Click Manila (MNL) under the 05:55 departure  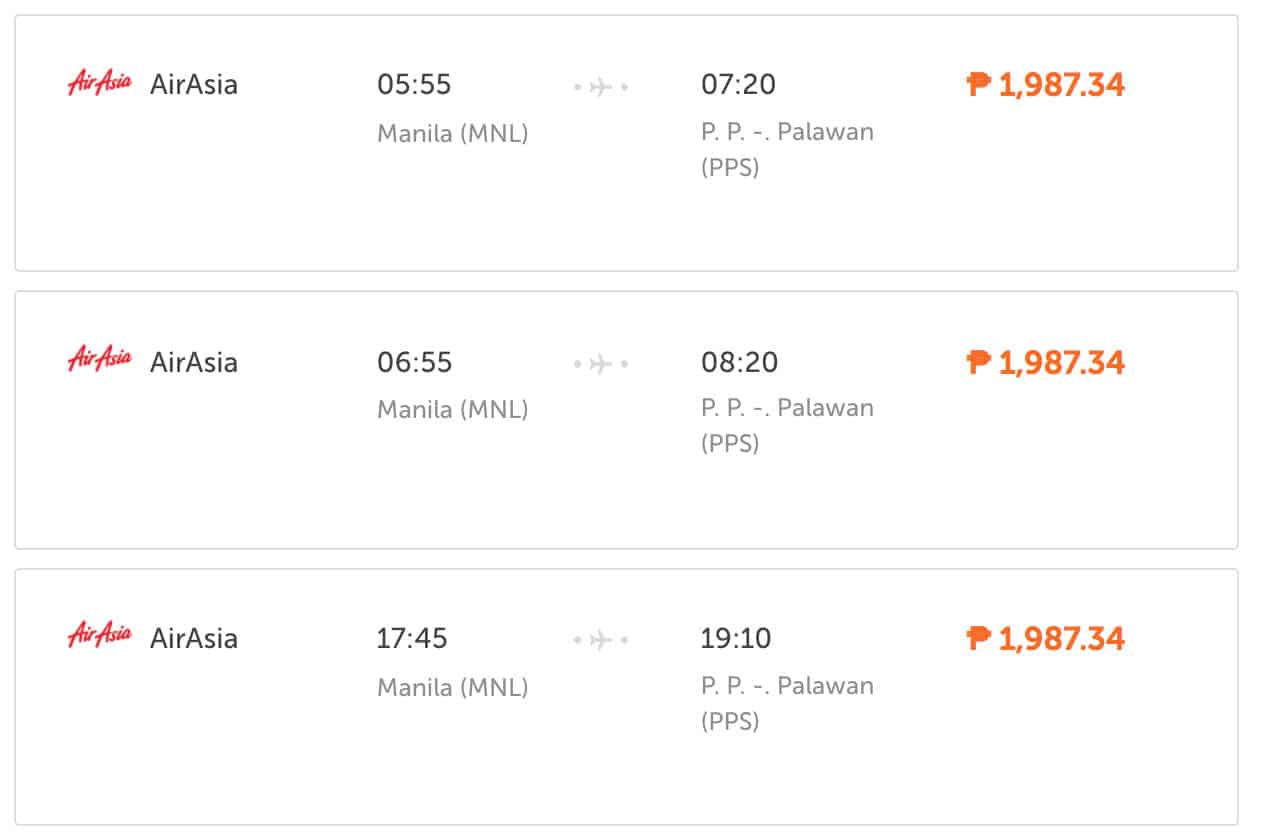[452, 133]
